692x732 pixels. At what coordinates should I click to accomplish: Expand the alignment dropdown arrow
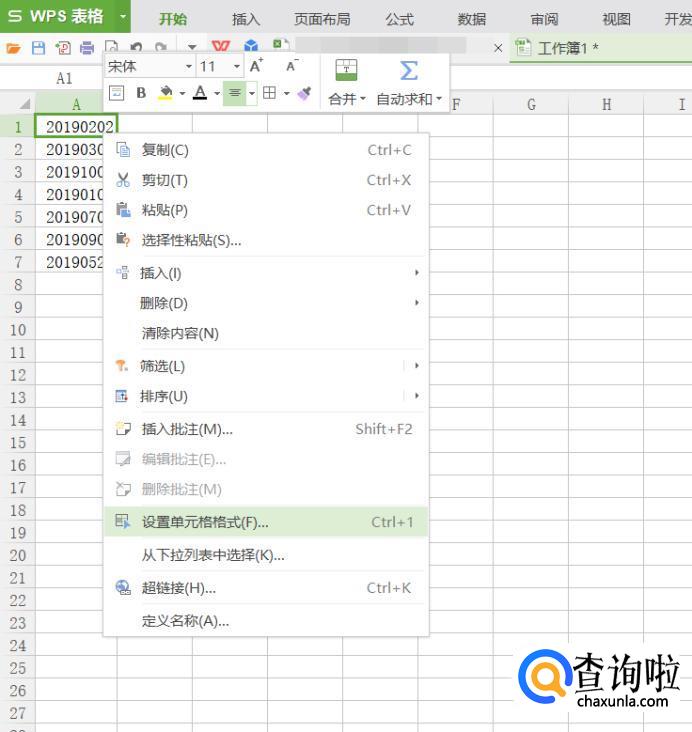(x=252, y=93)
